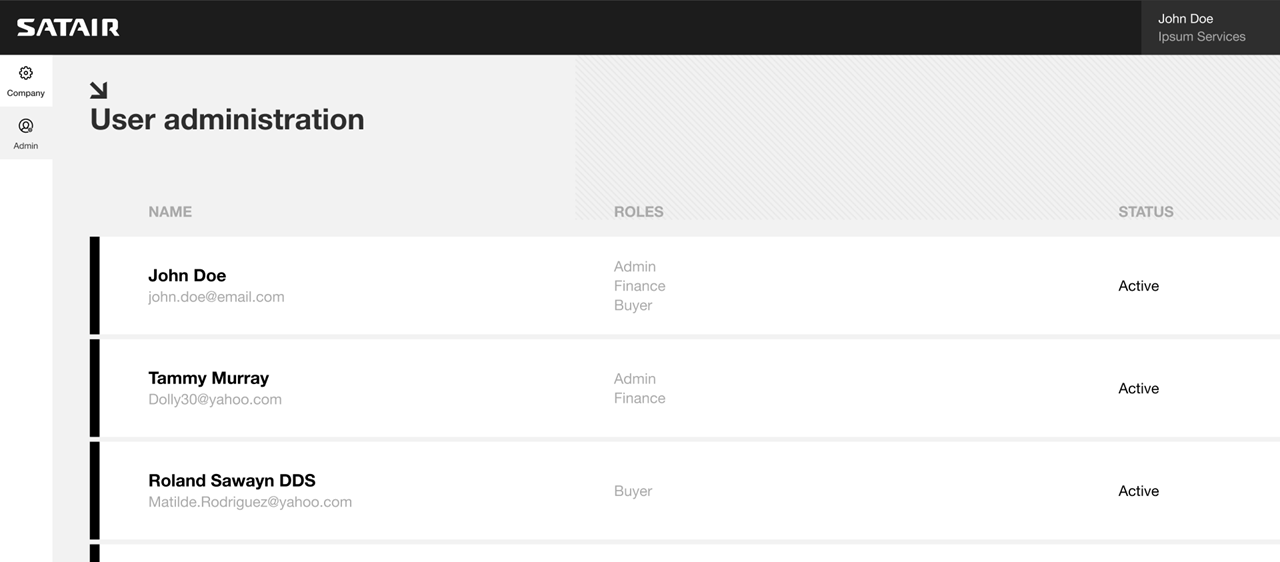This screenshot has width=1280, height=562.
Task: Click the Satair logo
Action: pos(68,27)
